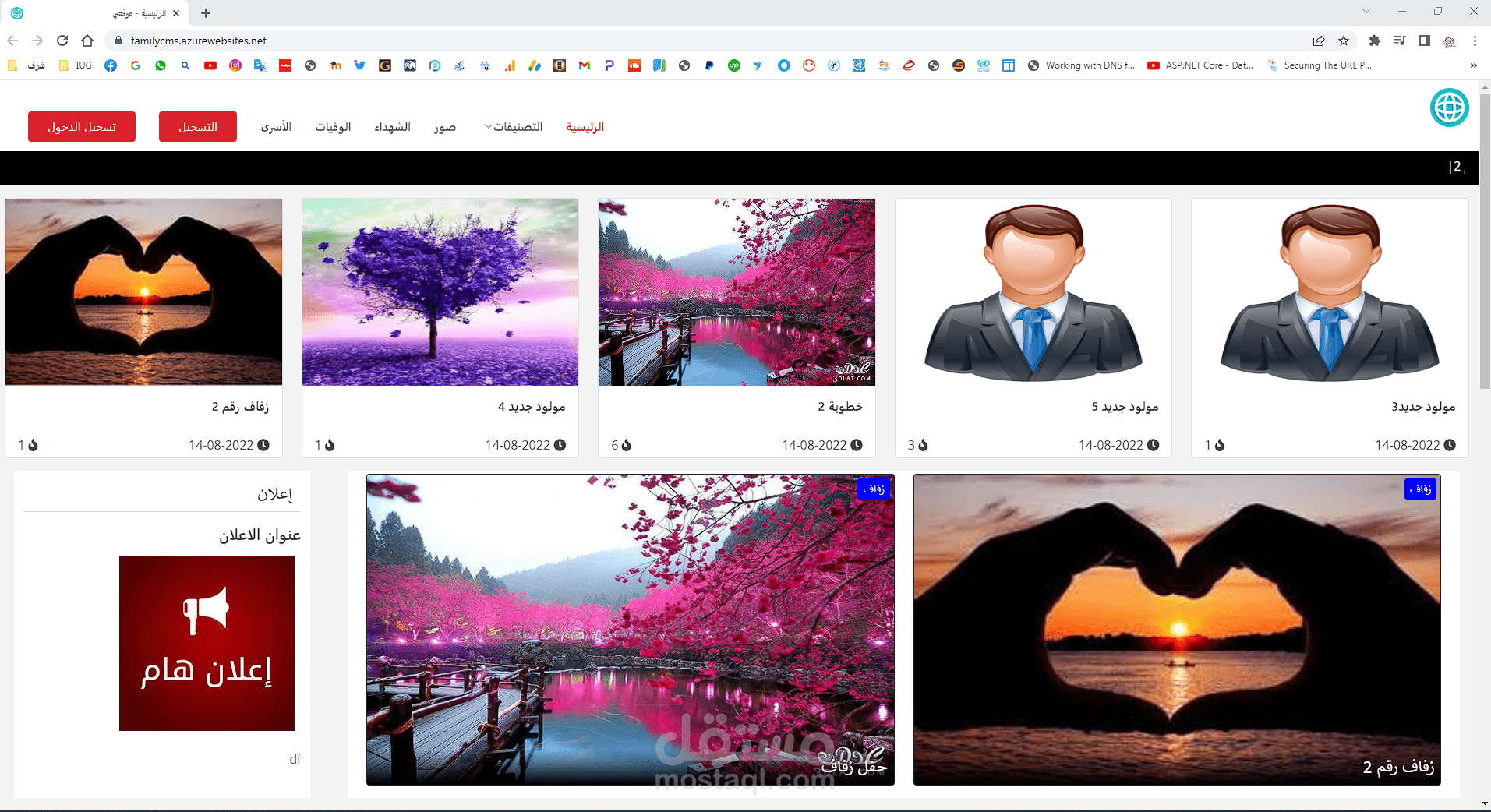Open the Twitter bookmark icon

pos(360,65)
